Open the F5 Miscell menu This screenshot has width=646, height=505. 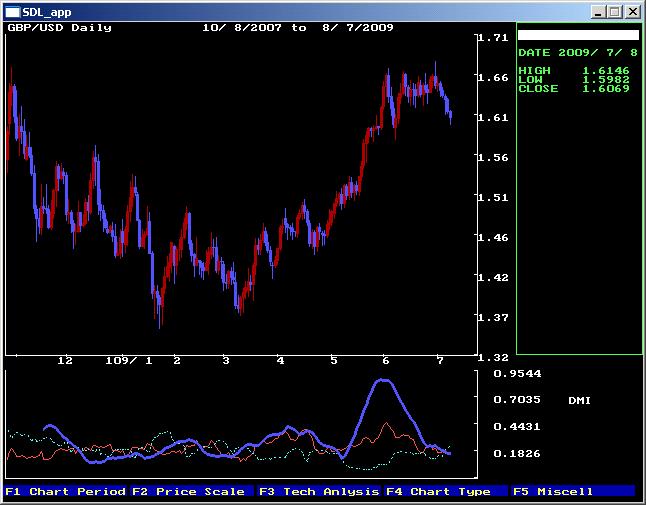click(x=573, y=491)
